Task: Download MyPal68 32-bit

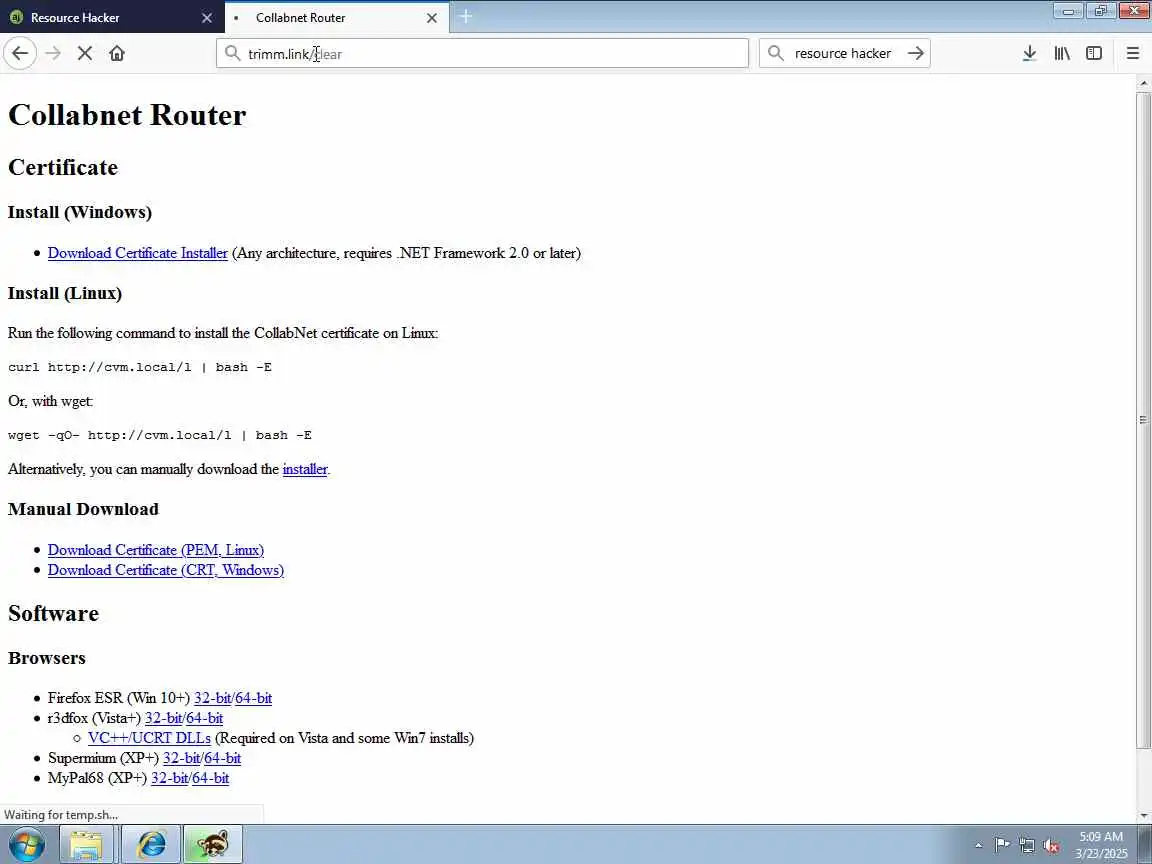Action: pyautogui.click(x=170, y=777)
